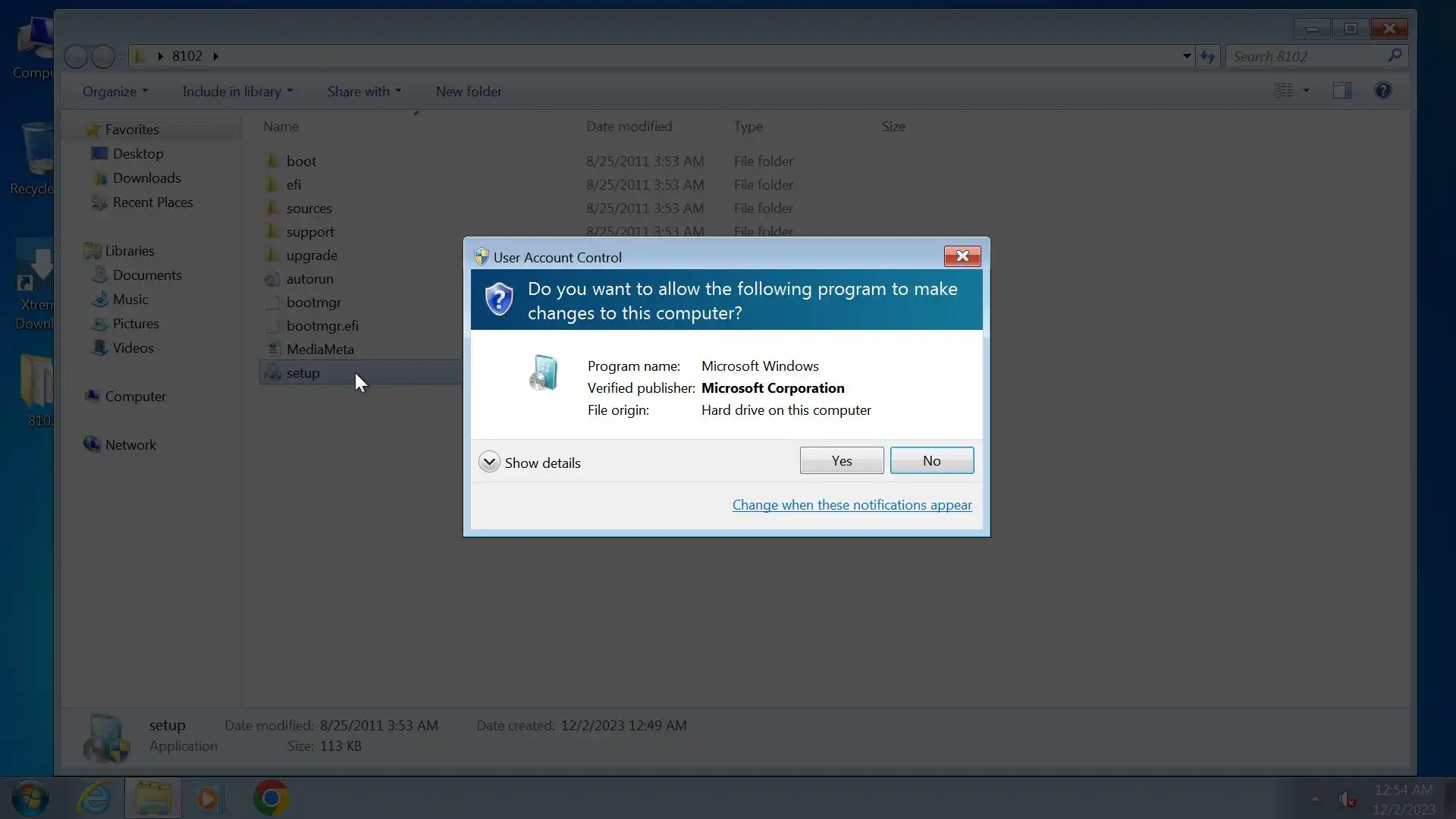This screenshot has height=819, width=1456.
Task: Click No in User Account Control dialog
Action: click(x=931, y=460)
